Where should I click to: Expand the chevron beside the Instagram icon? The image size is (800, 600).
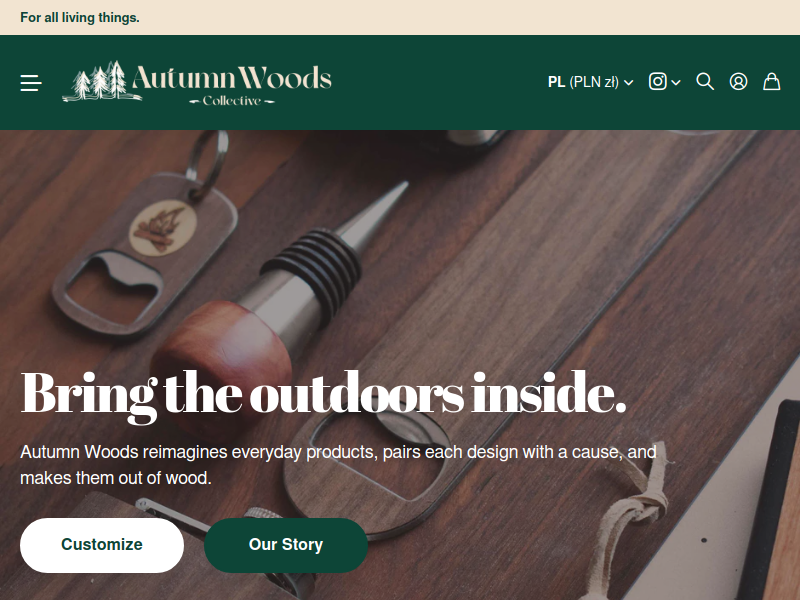[x=676, y=83]
